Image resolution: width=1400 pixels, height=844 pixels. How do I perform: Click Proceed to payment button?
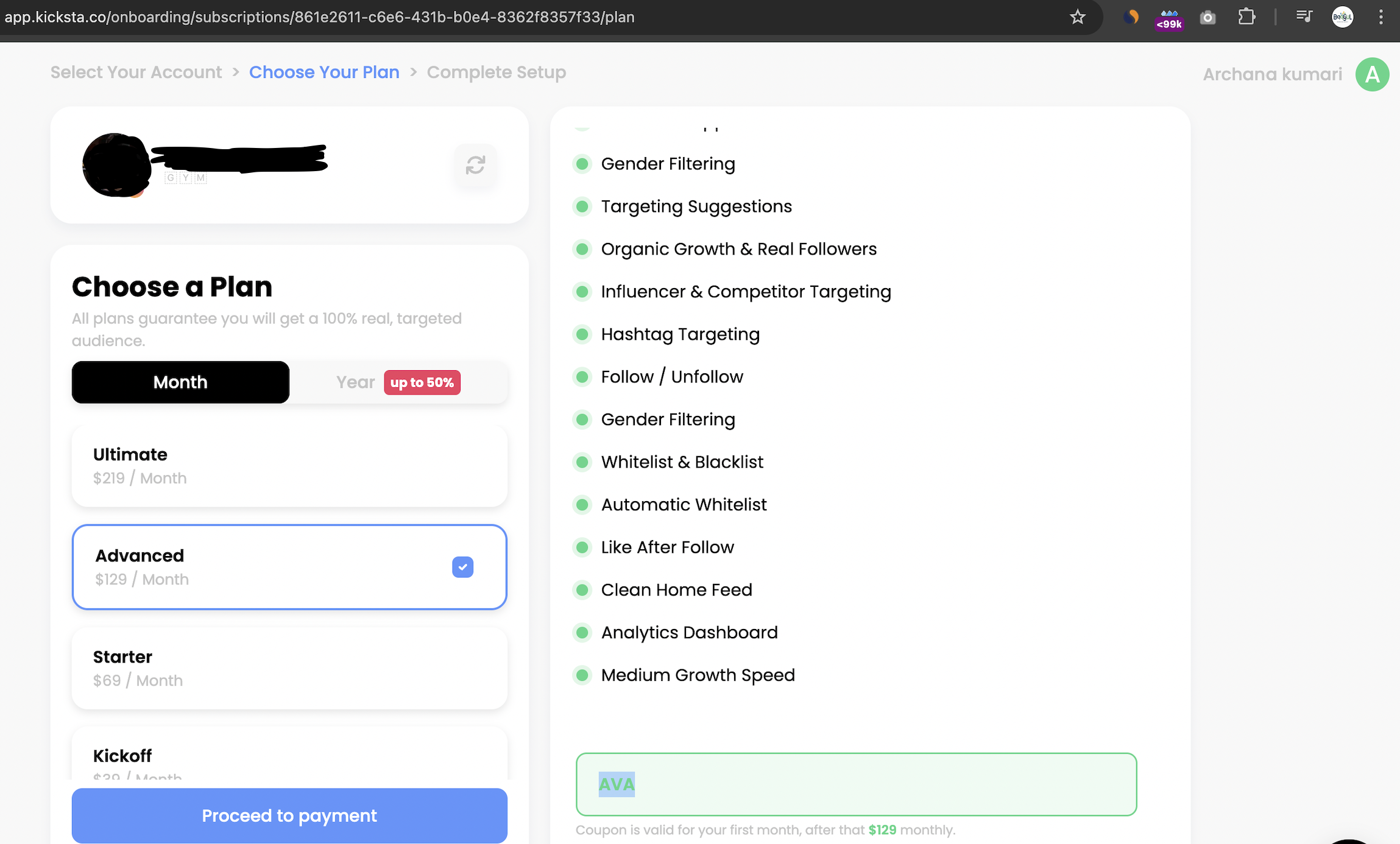pos(289,815)
